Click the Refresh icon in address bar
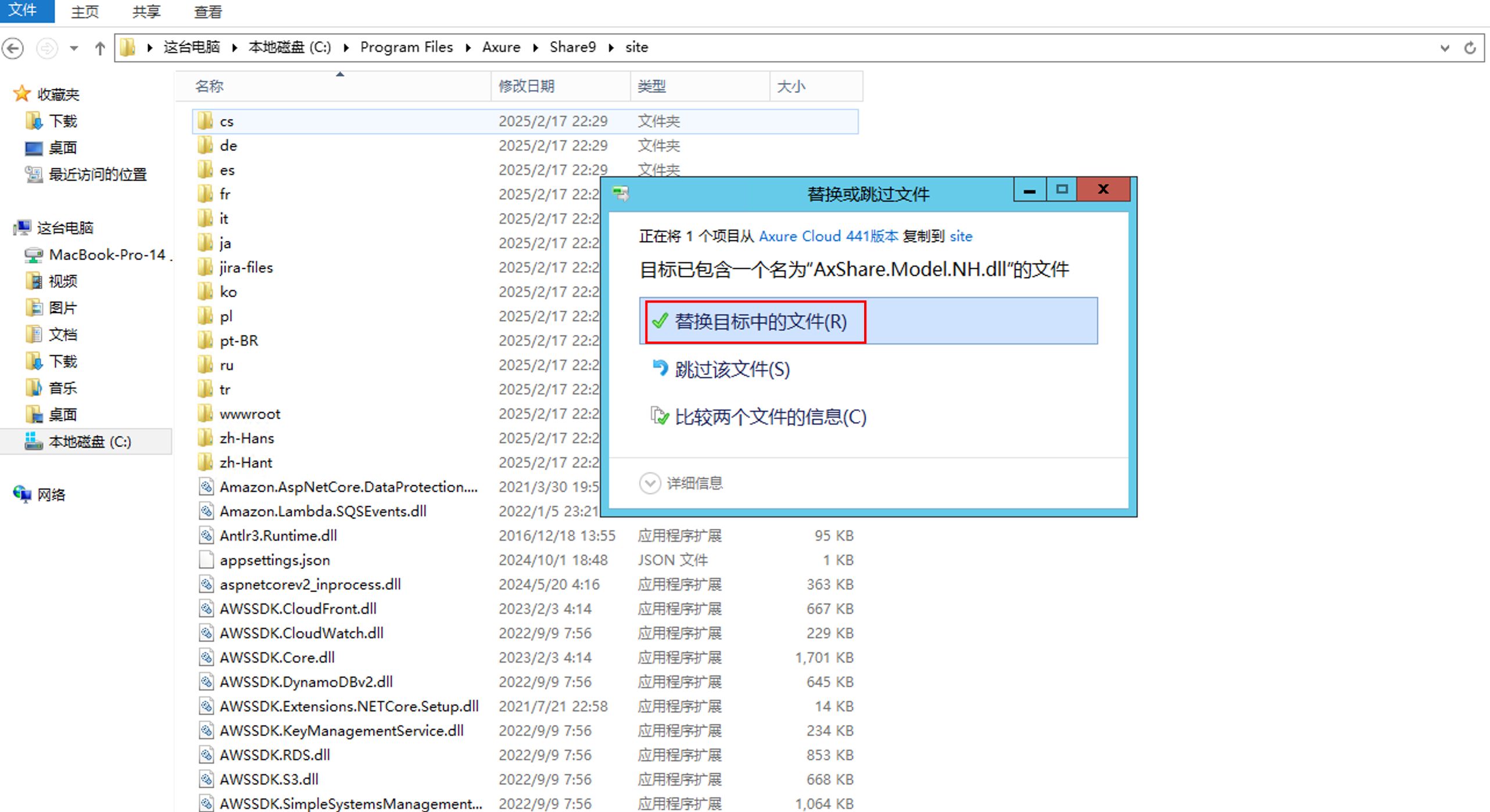Screen dimensions: 1490x812 [1470, 48]
